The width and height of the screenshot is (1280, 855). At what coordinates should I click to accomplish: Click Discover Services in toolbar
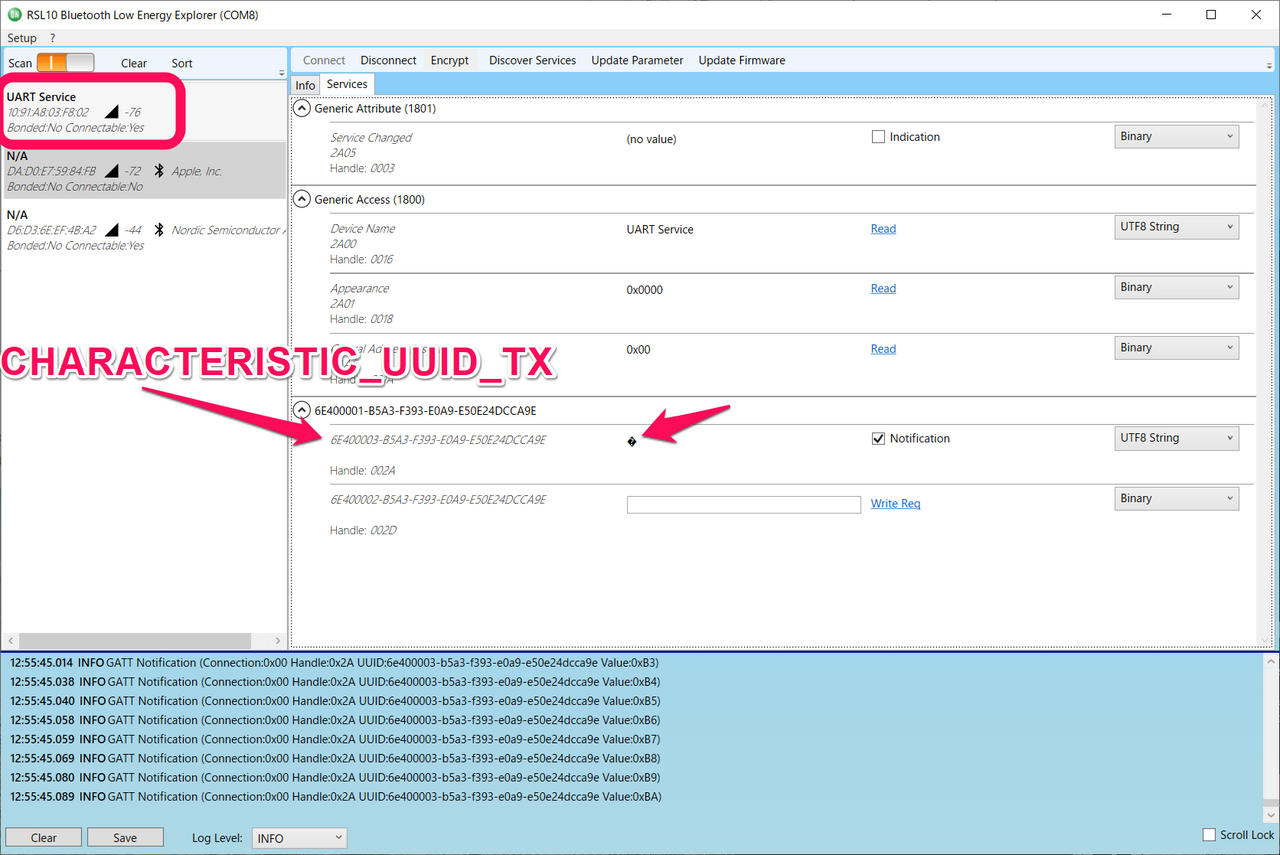pos(532,61)
